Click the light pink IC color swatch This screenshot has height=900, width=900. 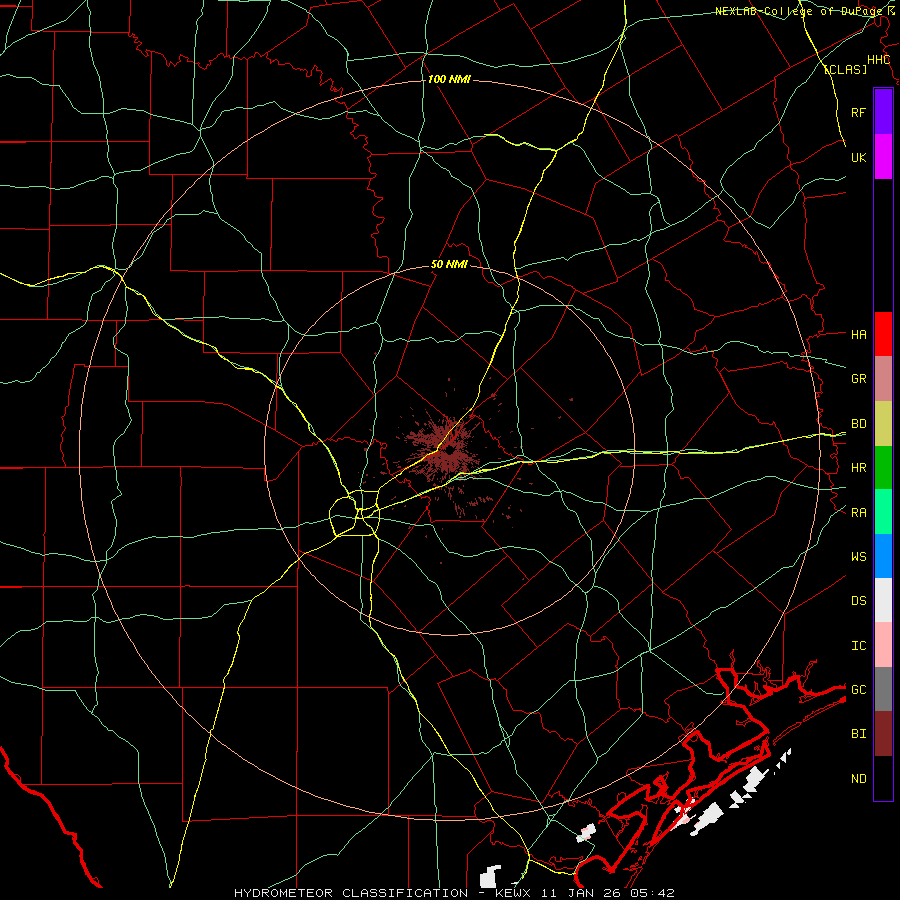[883, 645]
